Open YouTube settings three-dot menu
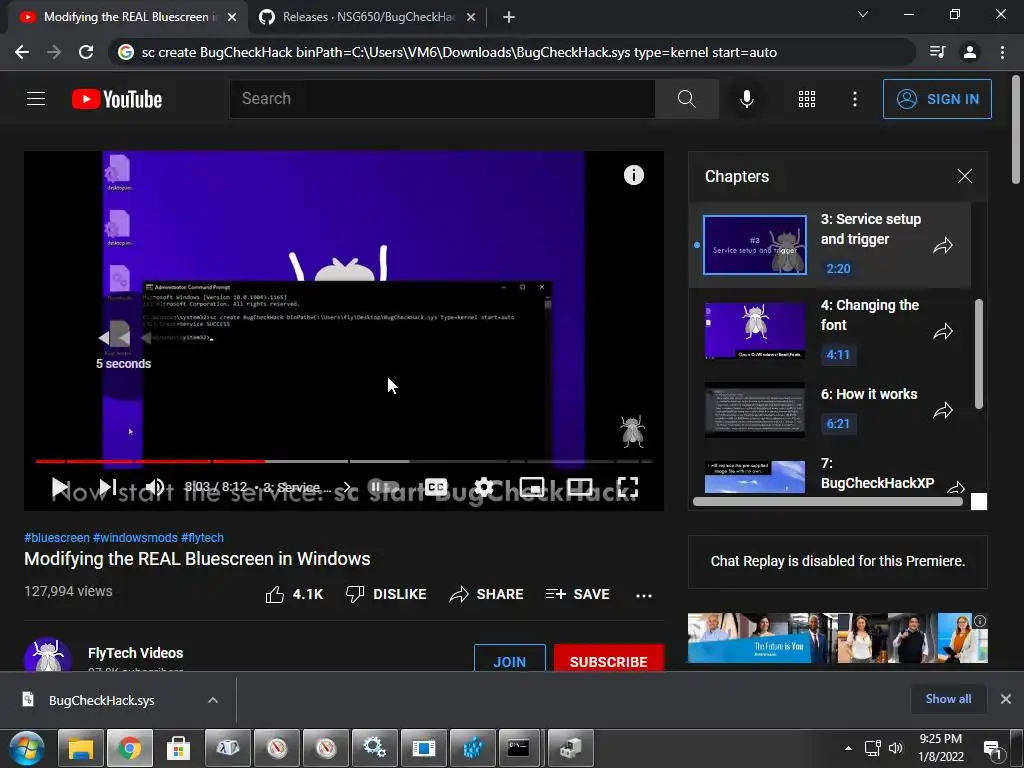Image resolution: width=1024 pixels, height=768 pixels. (854, 99)
